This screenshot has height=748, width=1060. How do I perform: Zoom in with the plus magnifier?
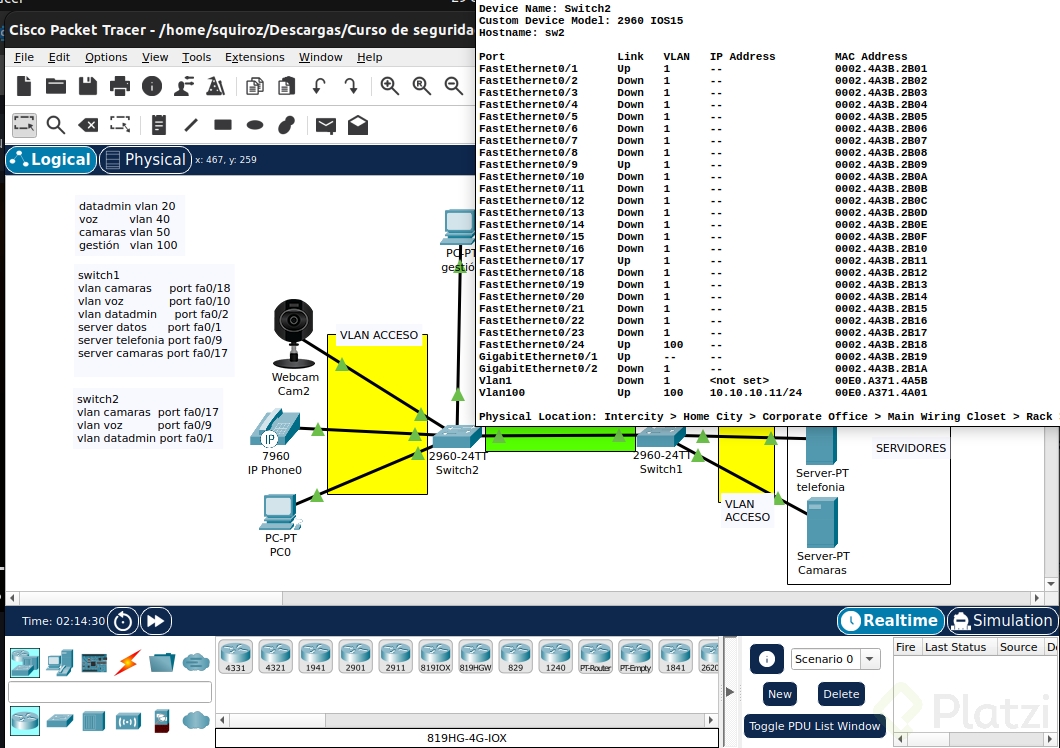click(389, 86)
